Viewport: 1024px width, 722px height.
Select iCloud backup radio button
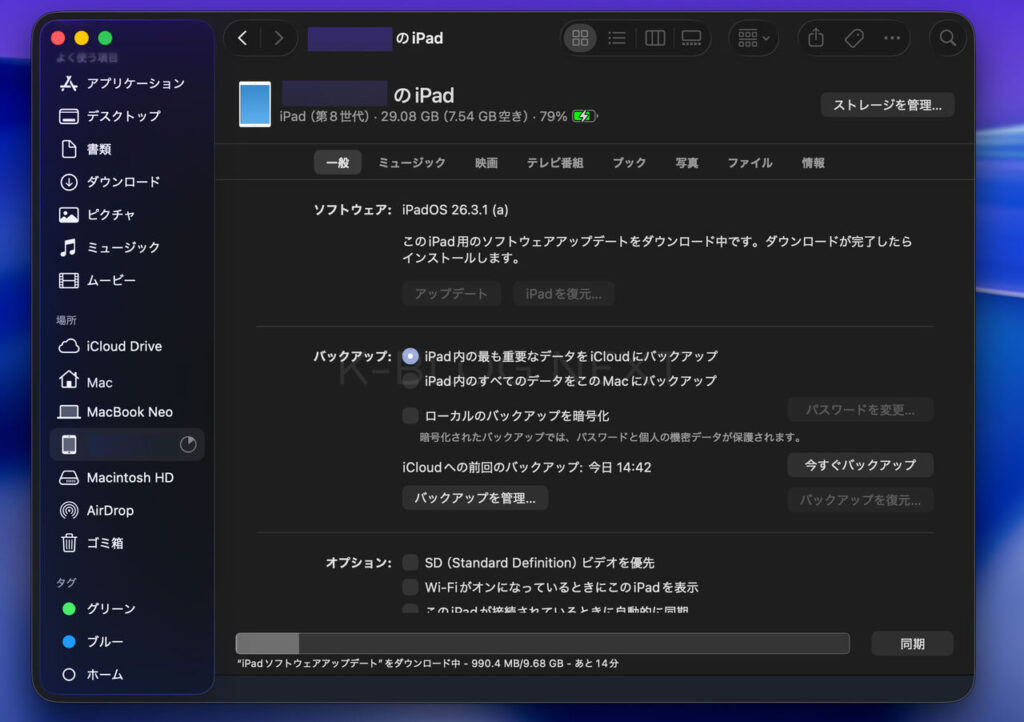pyautogui.click(x=410, y=356)
